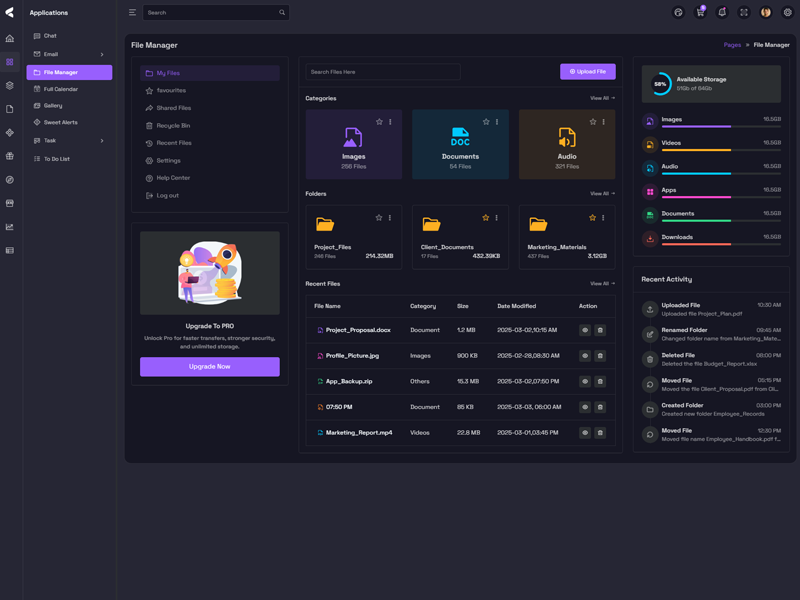Open the shopping cart icon in header
800x600 pixels.
point(700,13)
